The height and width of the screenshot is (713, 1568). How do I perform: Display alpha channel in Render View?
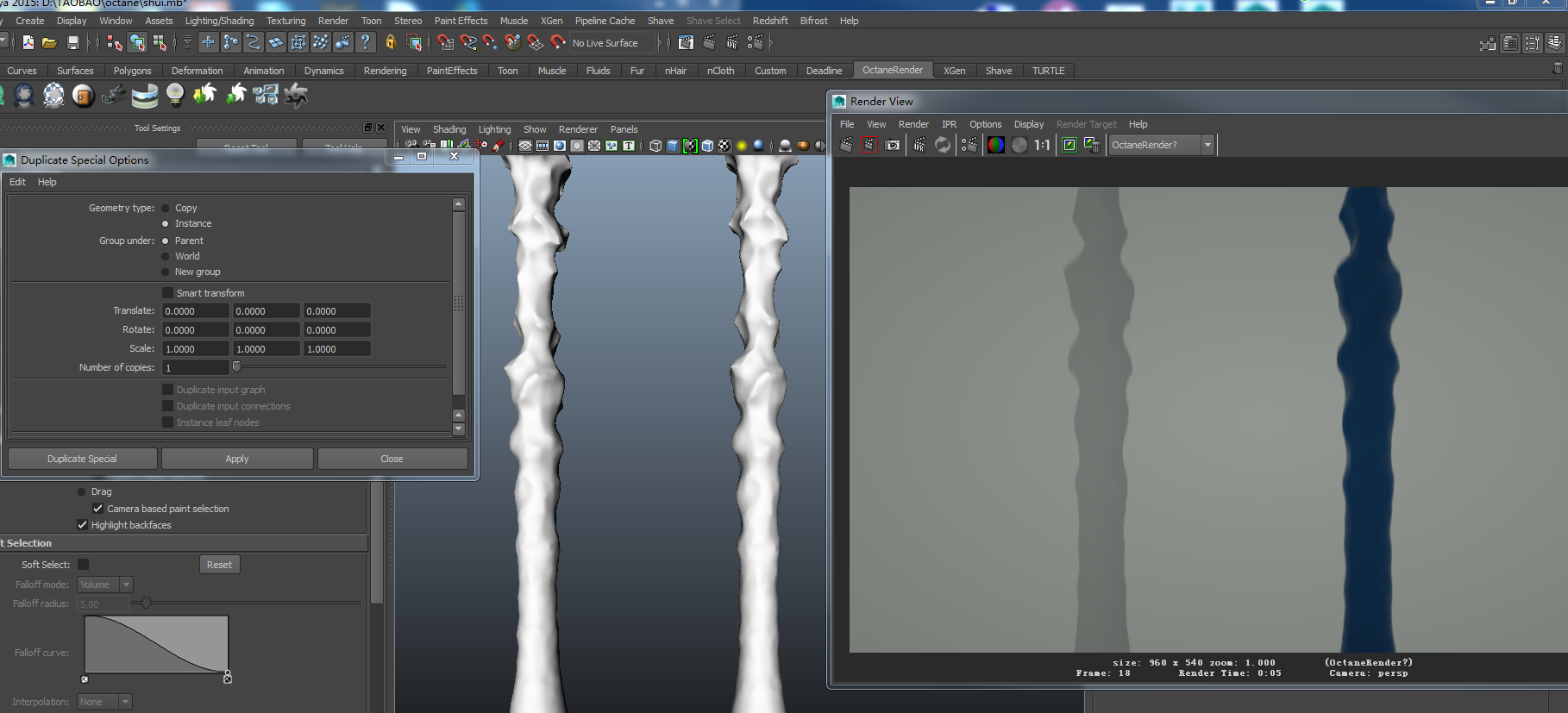[x=1019, y=145]
